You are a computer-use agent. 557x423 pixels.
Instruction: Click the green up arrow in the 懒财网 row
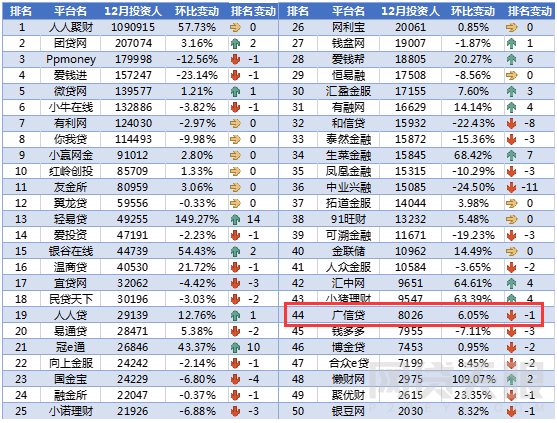coord(512,379)
